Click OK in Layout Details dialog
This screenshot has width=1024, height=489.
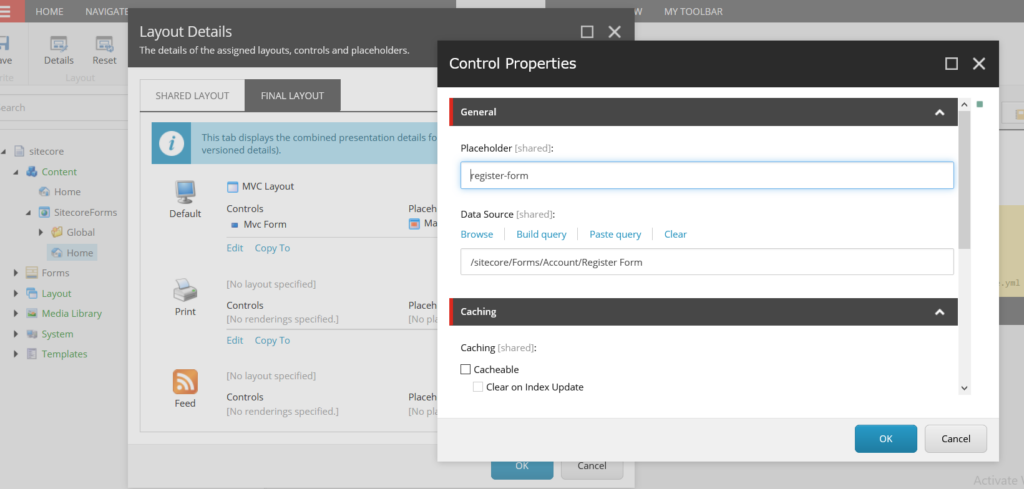[x=522, y=466]
